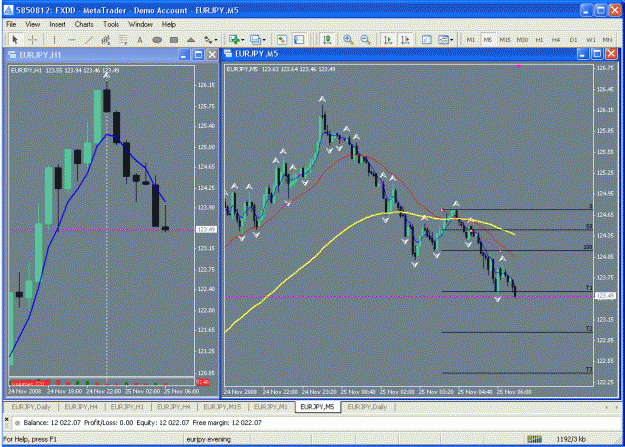Switch timeframe to W1

[590, 40]
